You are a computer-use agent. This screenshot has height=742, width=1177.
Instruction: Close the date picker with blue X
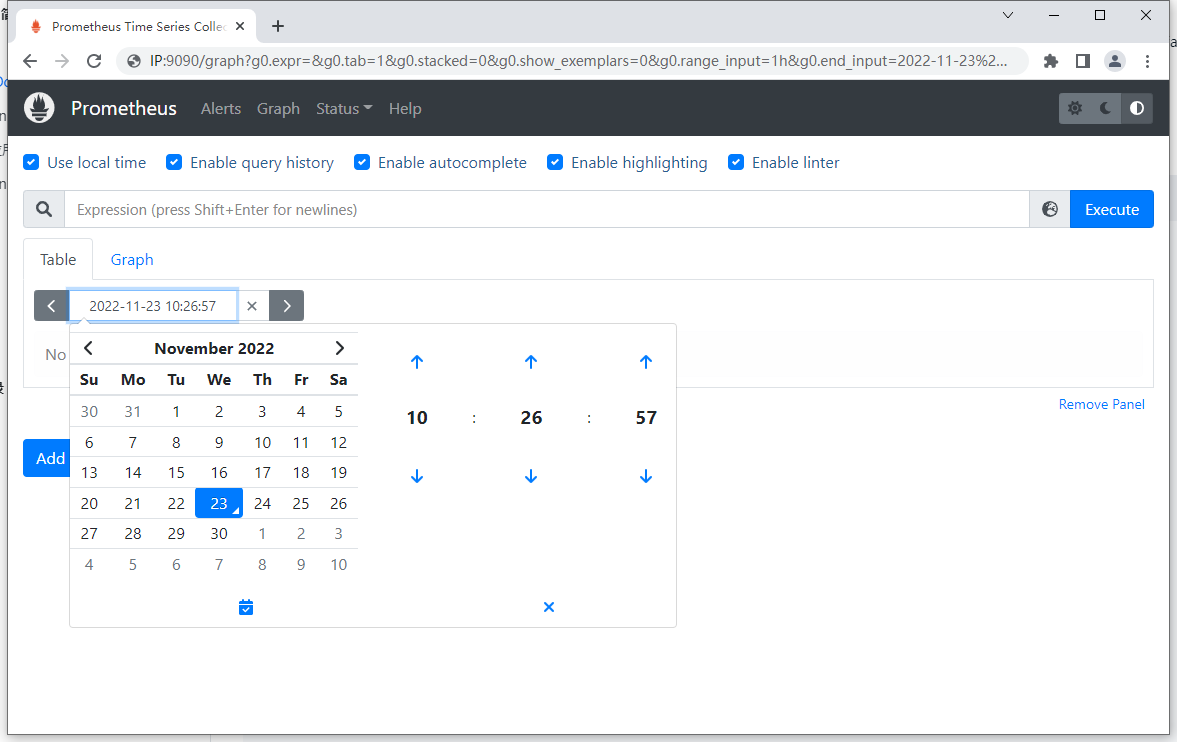point(549,607)
